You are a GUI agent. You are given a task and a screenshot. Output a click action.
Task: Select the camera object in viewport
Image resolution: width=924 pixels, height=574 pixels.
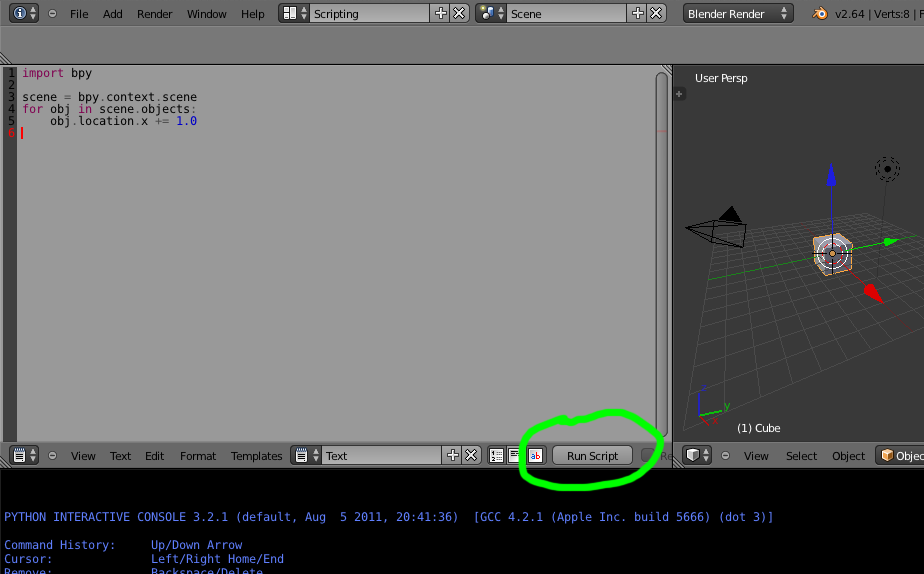coord(717,227)
